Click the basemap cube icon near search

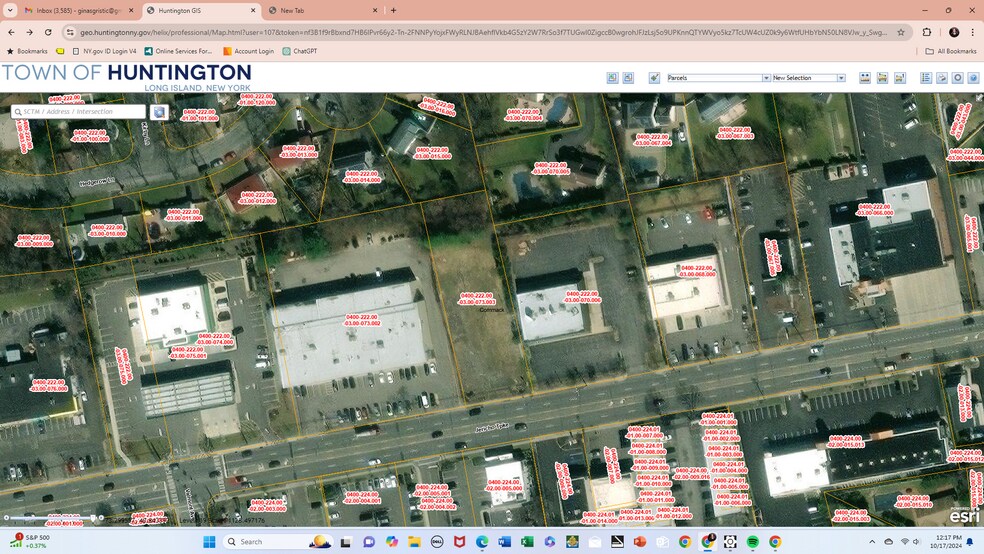point(159,112)
